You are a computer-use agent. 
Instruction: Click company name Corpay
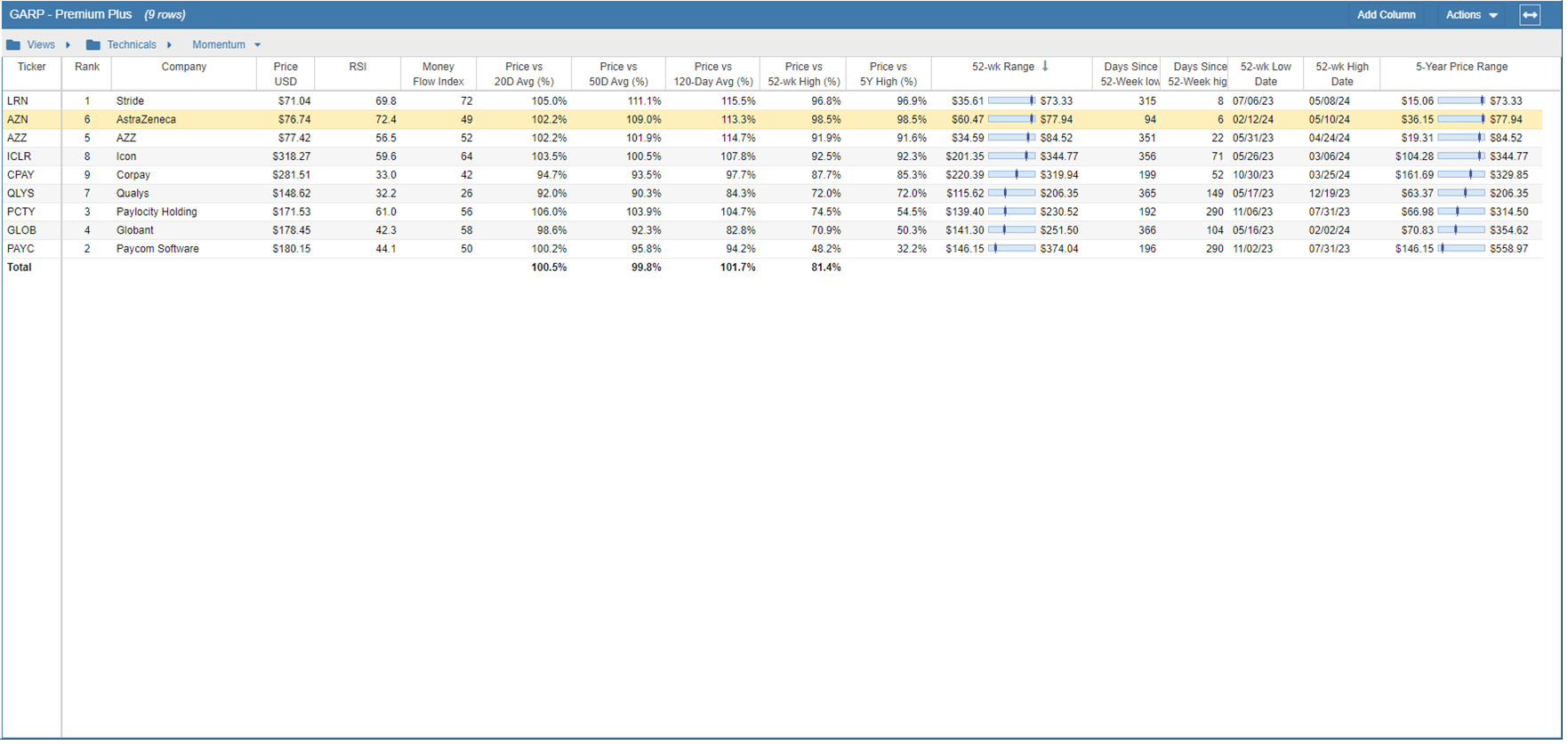134,176
